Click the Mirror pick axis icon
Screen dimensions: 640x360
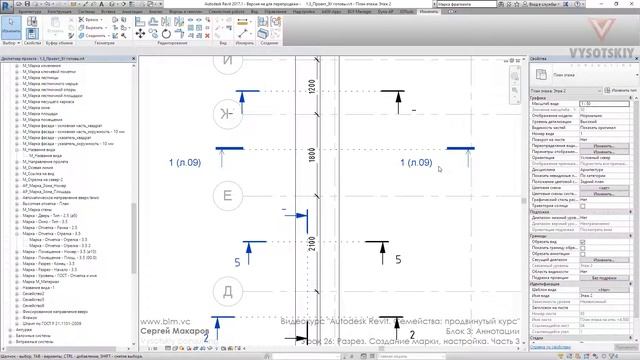click(x=166, y=21)
